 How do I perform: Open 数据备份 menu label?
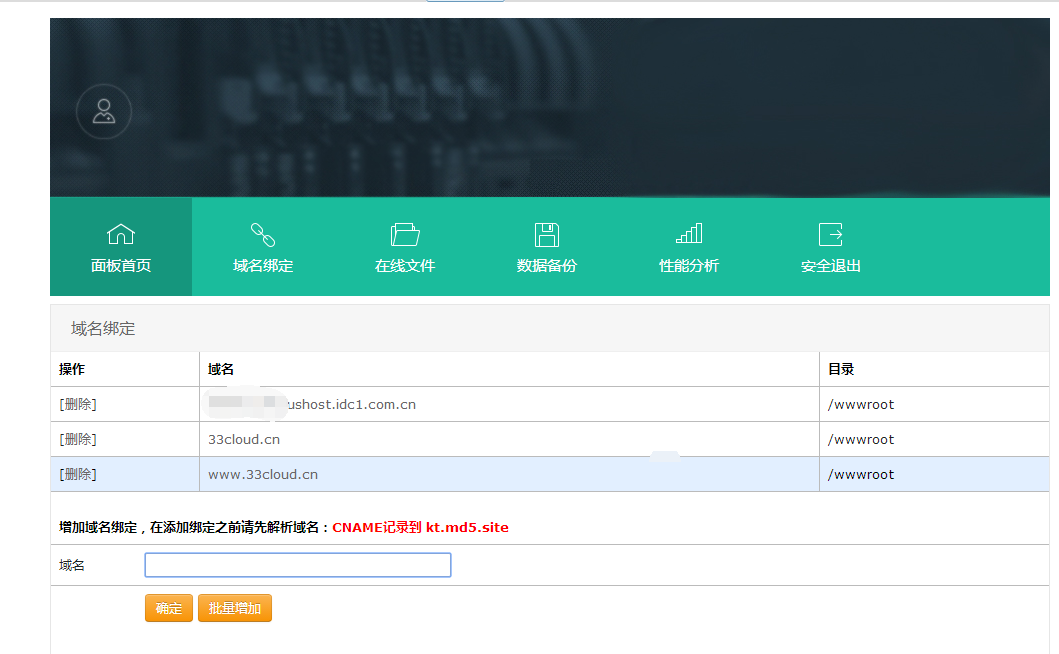coord(547,266)
